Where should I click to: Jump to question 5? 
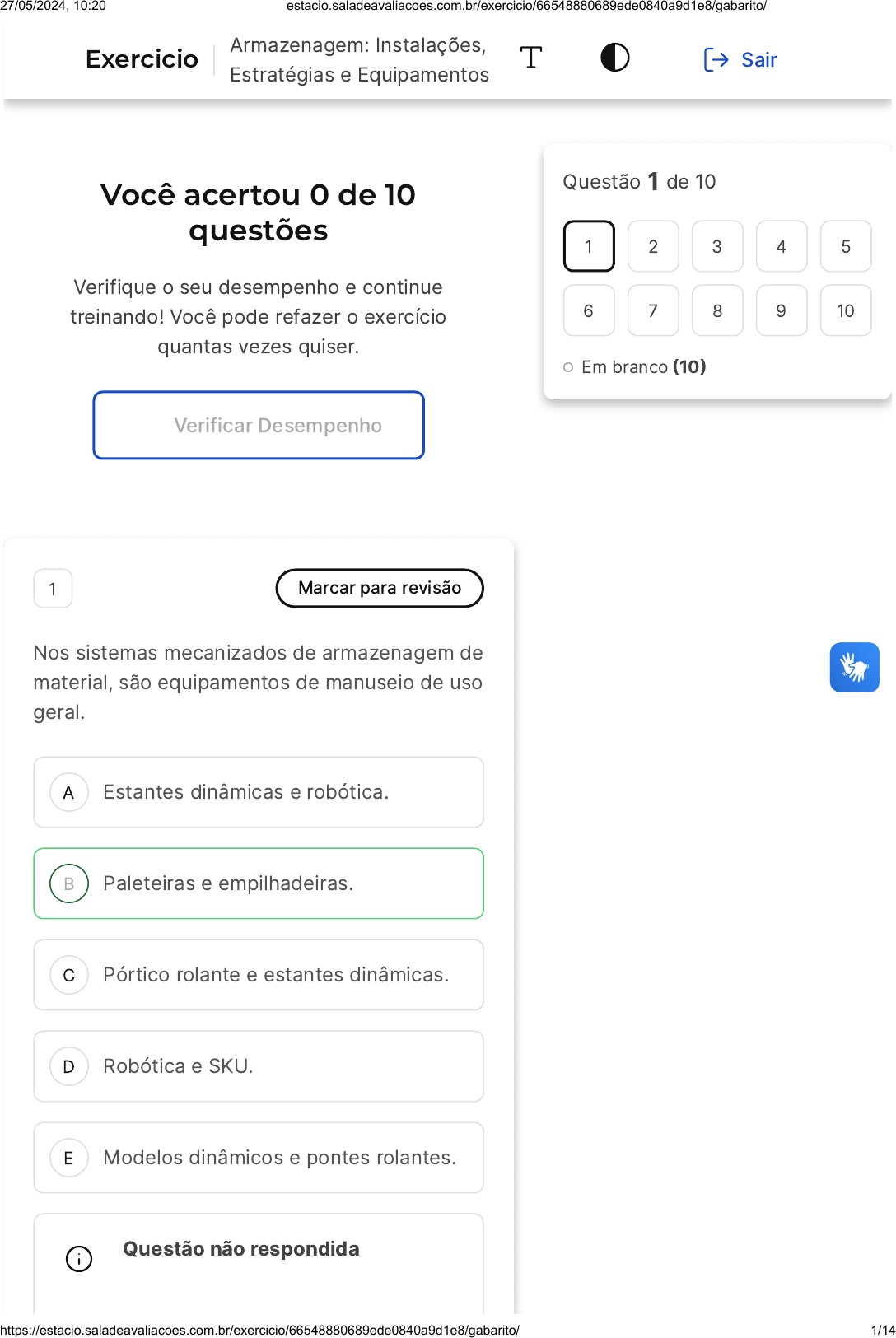tap(846, 246)
